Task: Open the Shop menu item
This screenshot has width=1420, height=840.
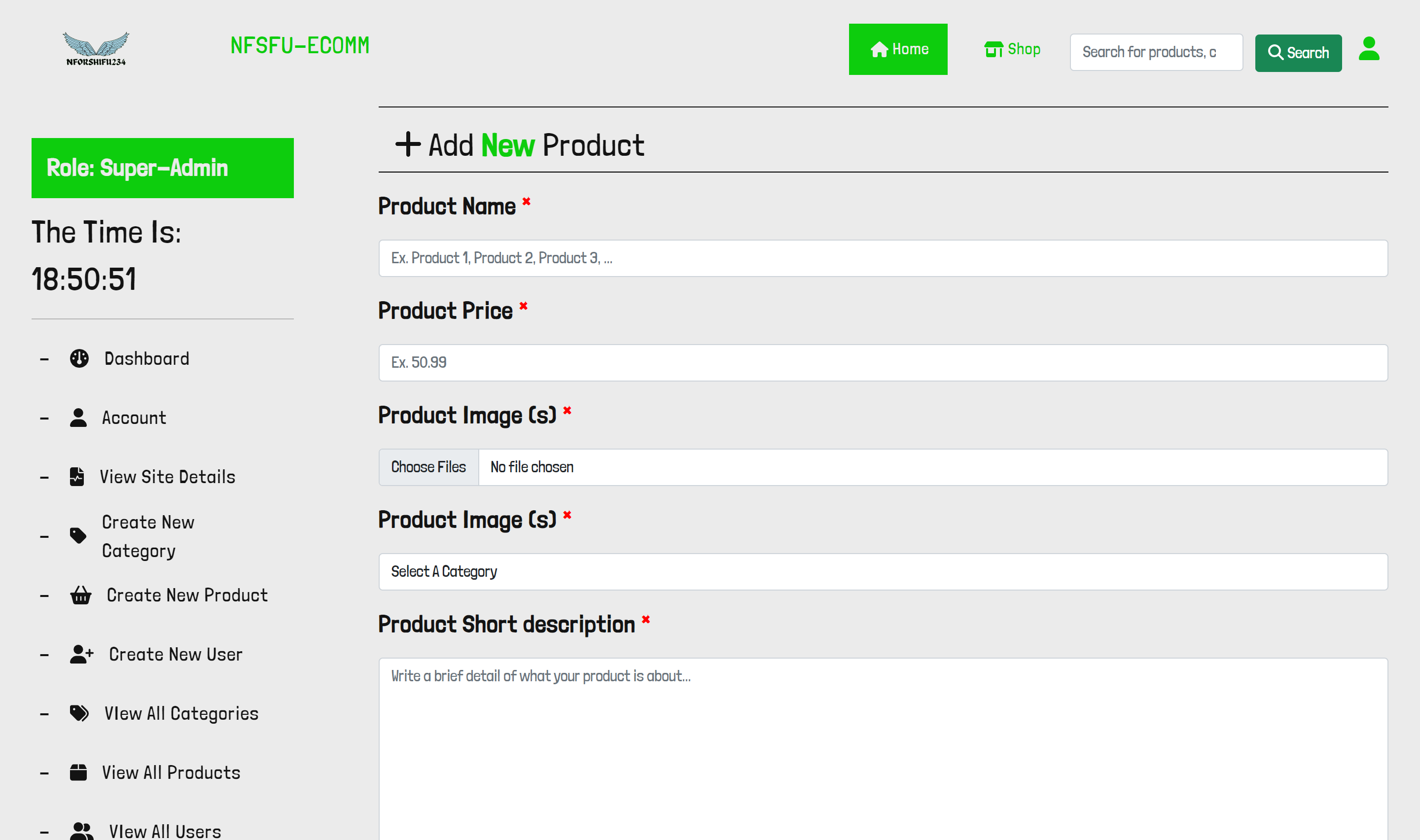Action: coord(1012,49)
